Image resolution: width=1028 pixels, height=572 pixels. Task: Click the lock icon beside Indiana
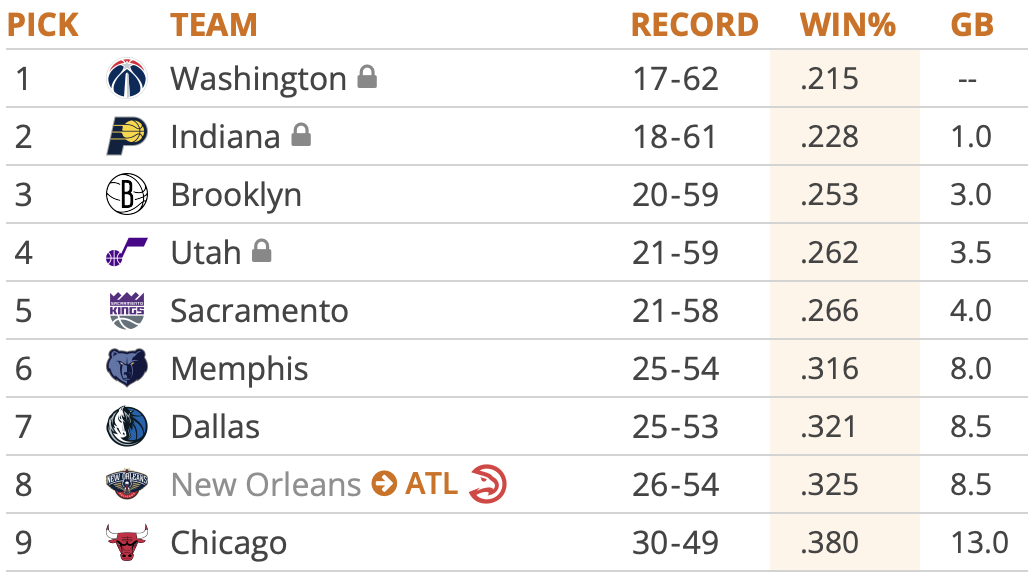point(301,135)
